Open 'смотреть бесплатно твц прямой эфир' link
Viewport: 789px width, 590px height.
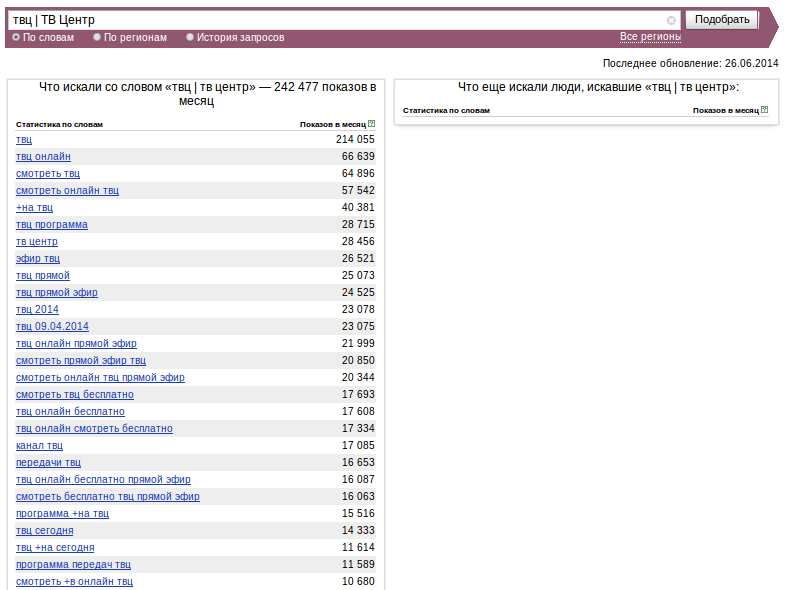coord(108,496)
